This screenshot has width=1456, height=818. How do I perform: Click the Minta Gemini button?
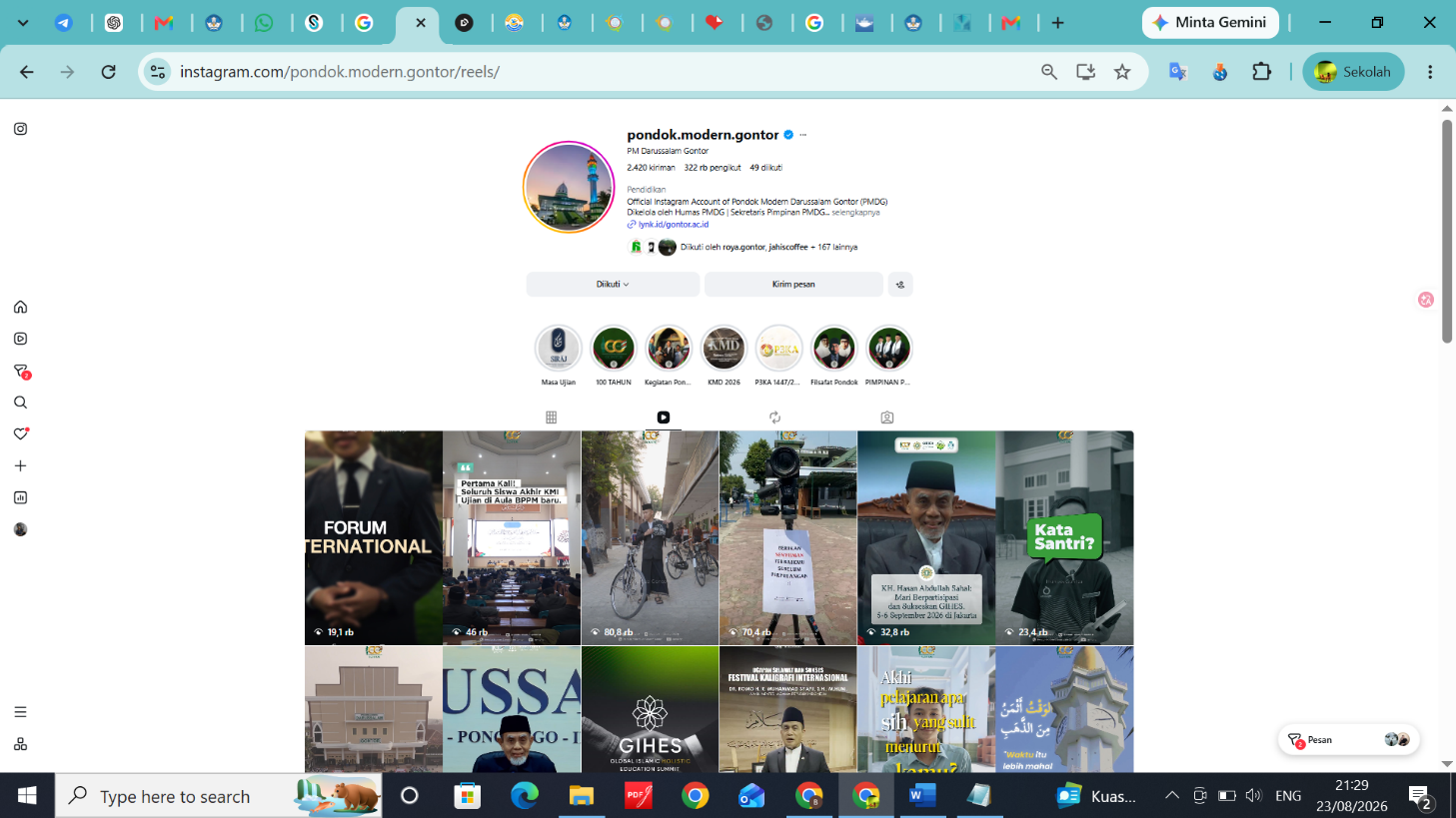[1210, 22]
